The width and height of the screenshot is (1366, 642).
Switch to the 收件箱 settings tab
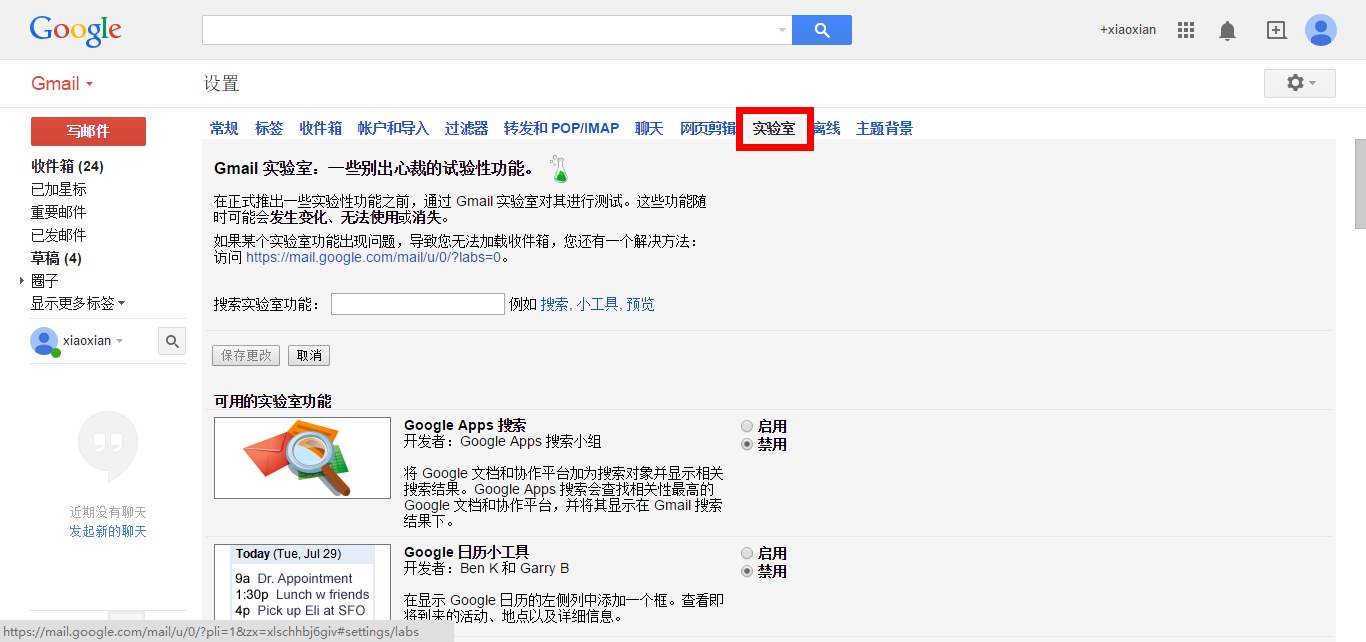coord(321,128)
